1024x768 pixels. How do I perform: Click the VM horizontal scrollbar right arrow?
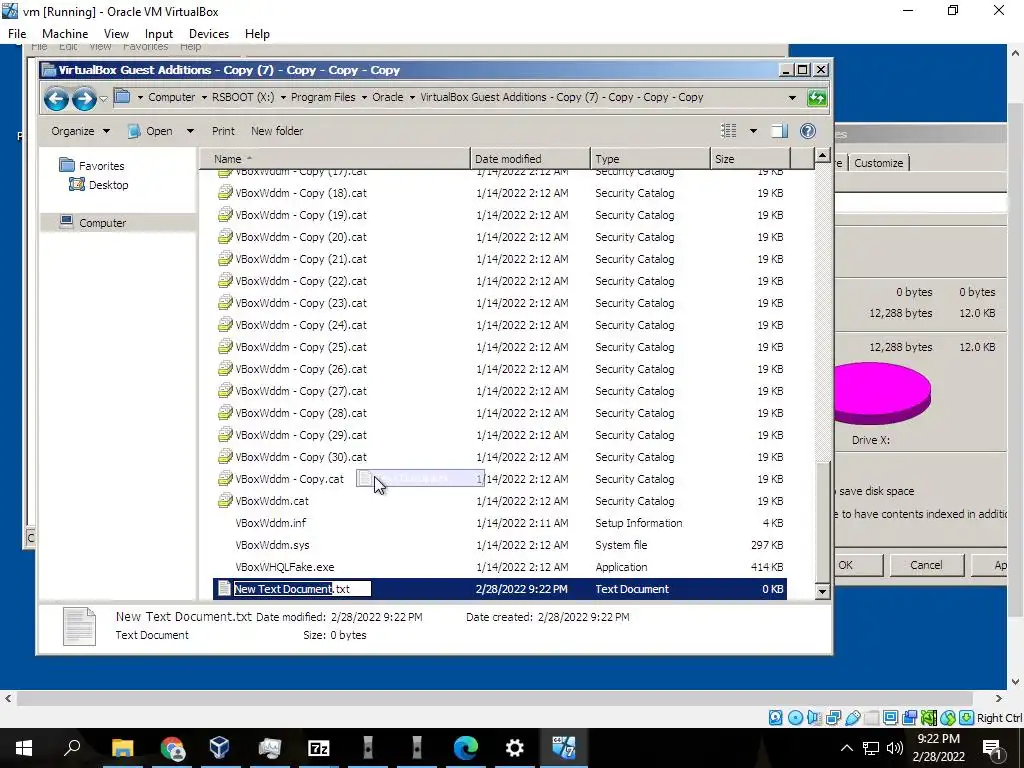pos(999,699)
